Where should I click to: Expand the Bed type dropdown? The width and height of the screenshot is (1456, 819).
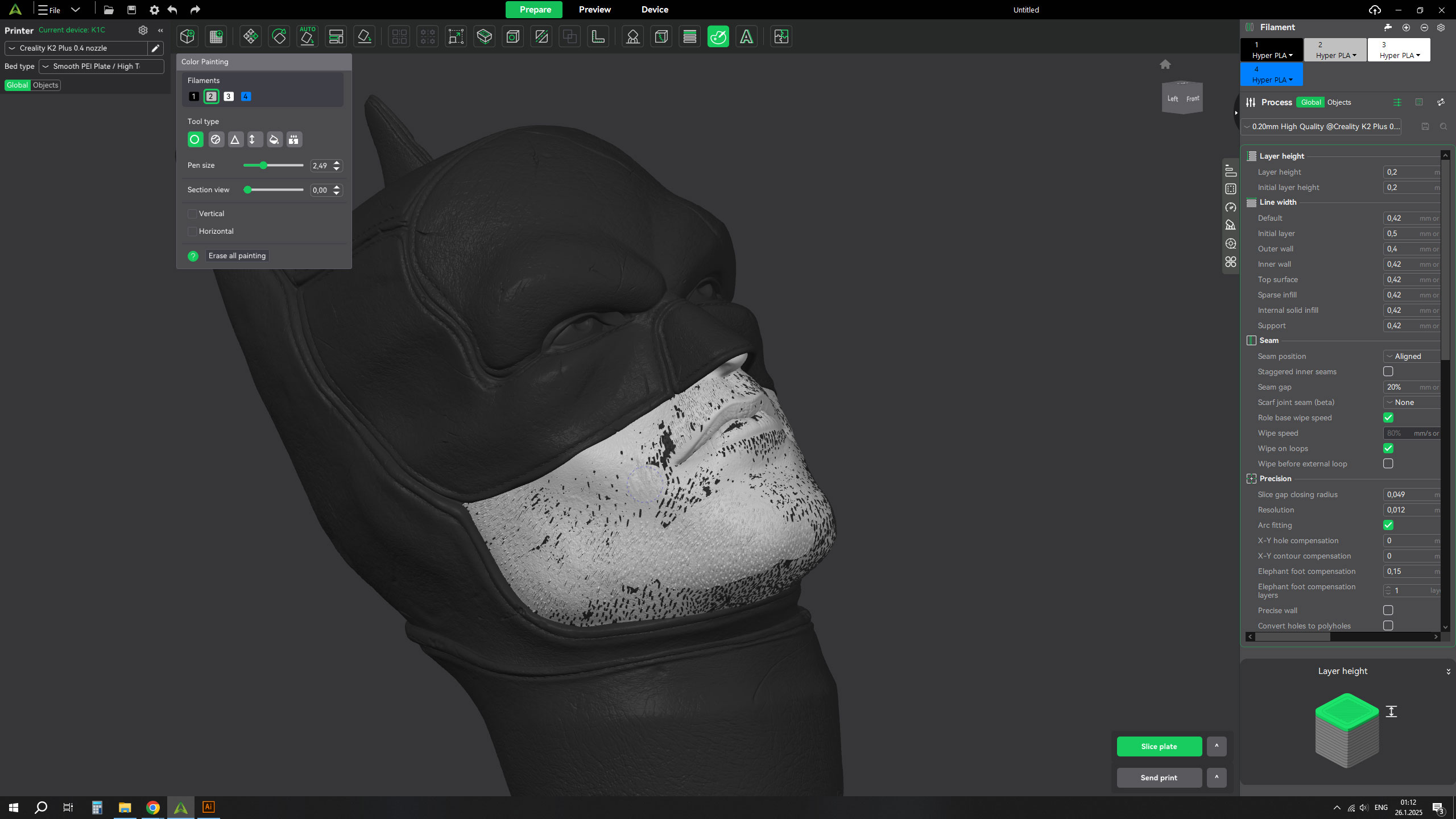click(x=101, y=67)
